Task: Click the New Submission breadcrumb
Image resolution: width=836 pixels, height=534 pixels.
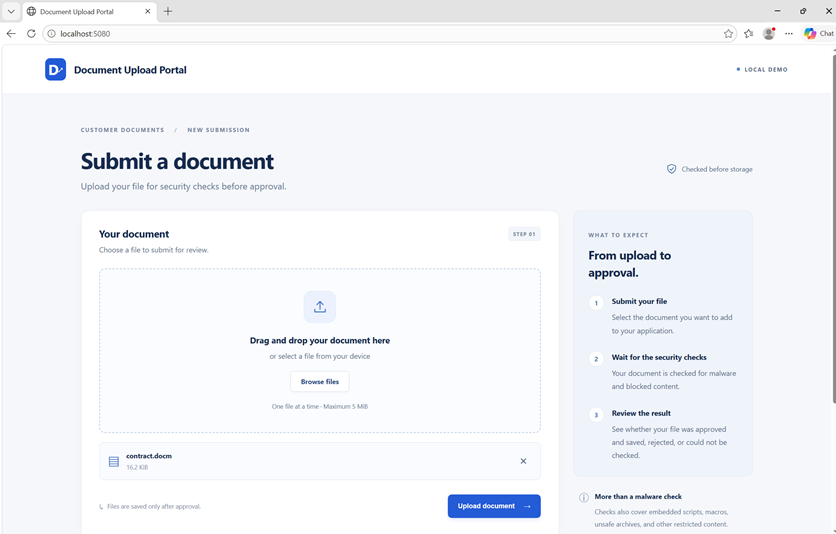Action: point(219,130)
